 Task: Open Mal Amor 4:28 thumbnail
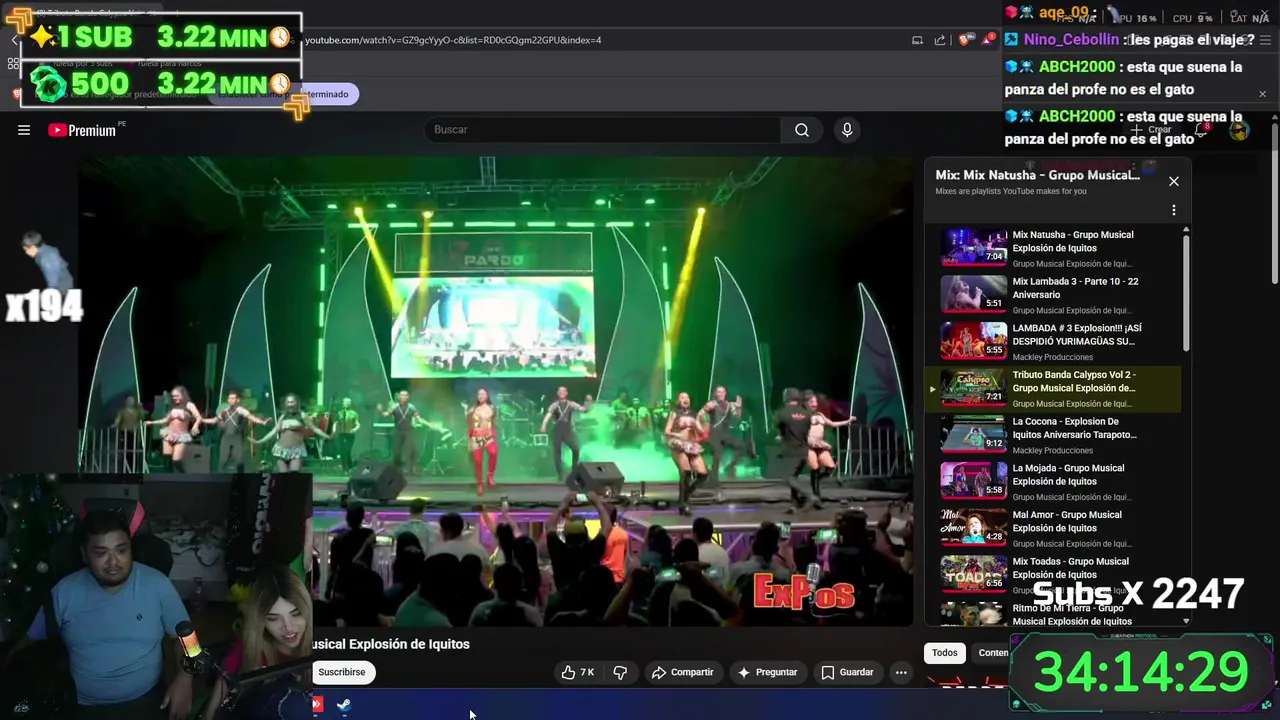point(973,527)
